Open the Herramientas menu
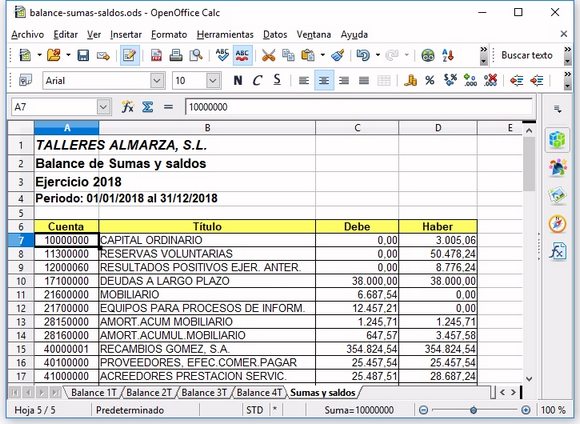Screen dimensions: 580x424 [225, 34]
